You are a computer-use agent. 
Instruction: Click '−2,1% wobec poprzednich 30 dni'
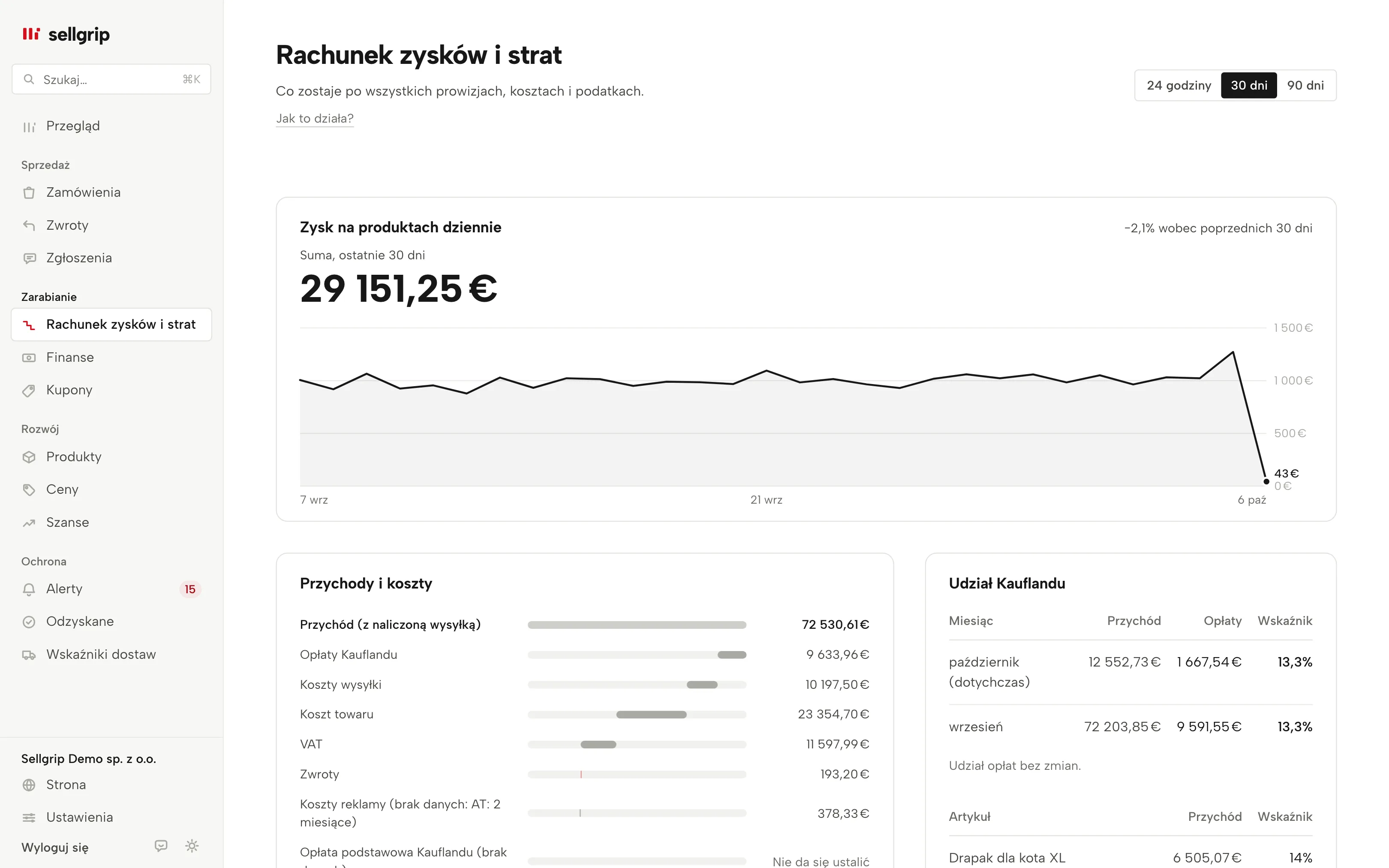click(x=1218, y=228)
